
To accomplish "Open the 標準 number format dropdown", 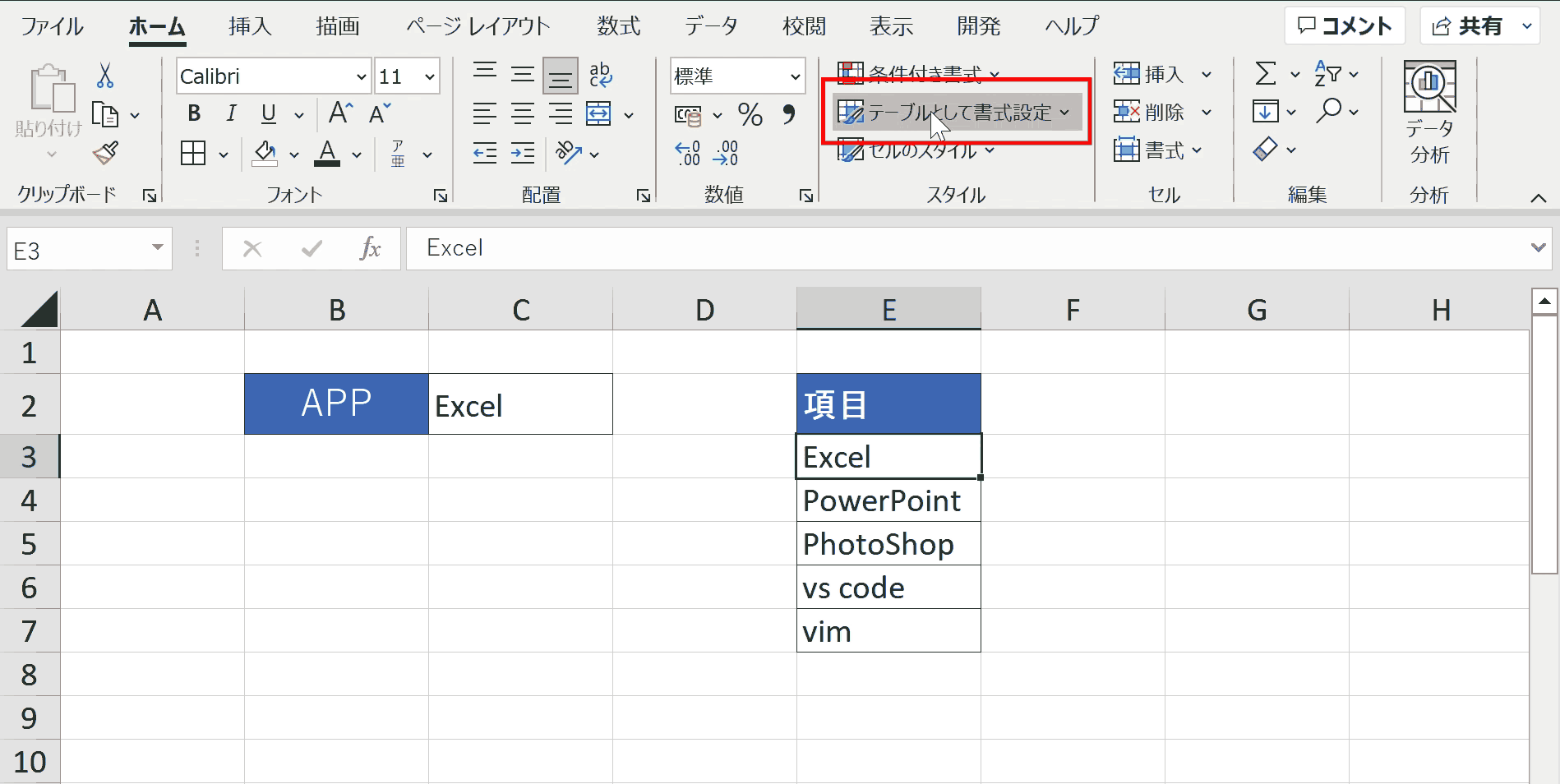I will pyautogui.click(x=795, y=77).
